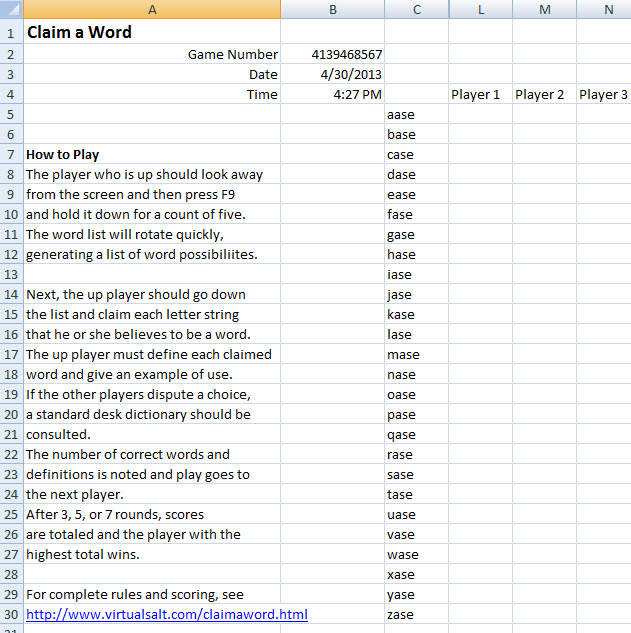This screenshot has width=631, height=633.
Task: Select the word 'wase' cell
Action: pyautogui.click(x=417, y=554)
